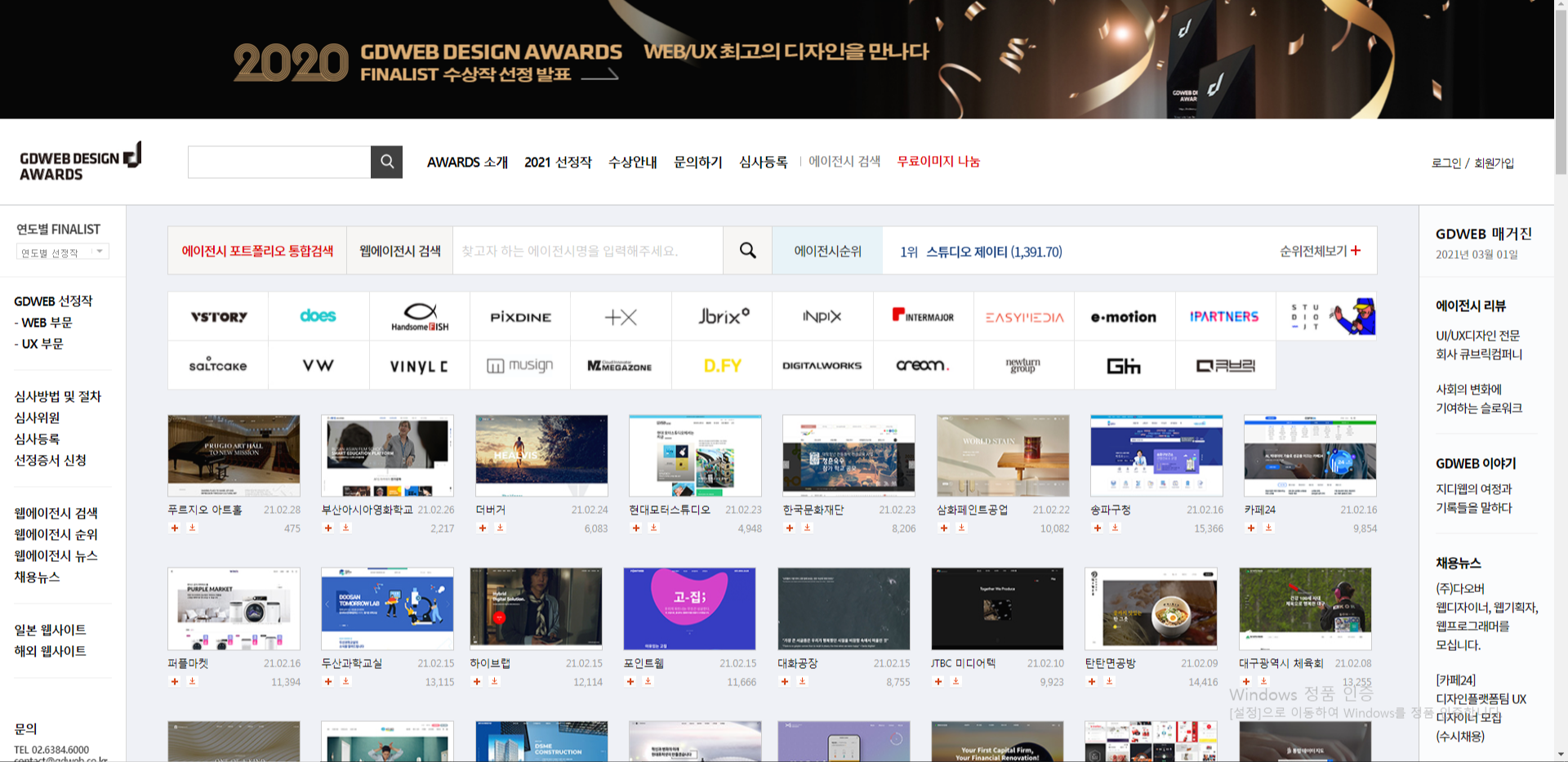Open the musign agency logo
This screenshot has width=1568, height=762.
[x=520, y=365]
